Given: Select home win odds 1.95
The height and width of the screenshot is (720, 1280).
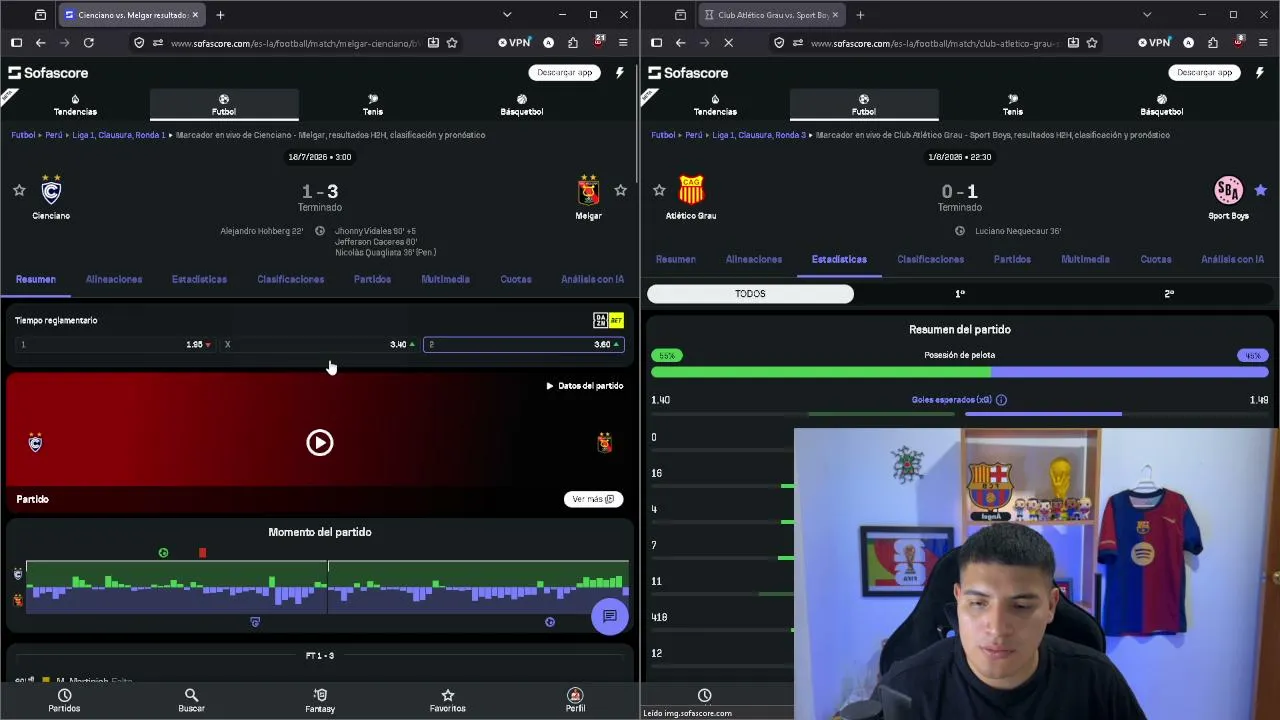Looking at the screenshot, I should tap(115, 345).
